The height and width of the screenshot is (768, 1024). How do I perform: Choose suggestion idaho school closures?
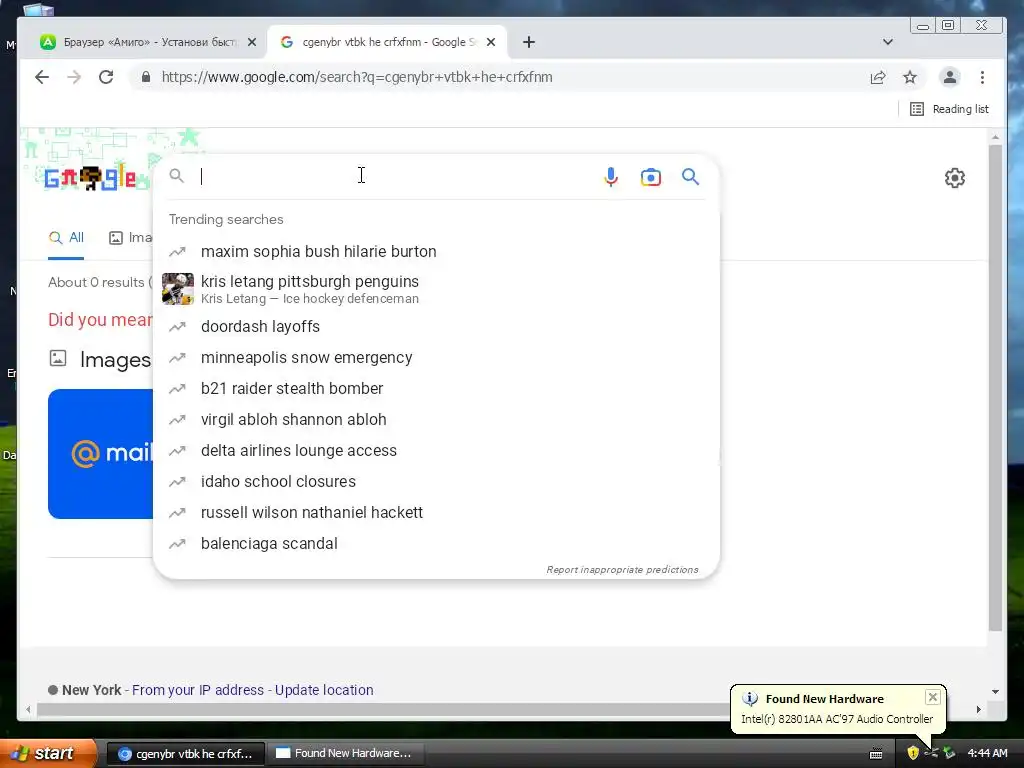tap(436, 481)
